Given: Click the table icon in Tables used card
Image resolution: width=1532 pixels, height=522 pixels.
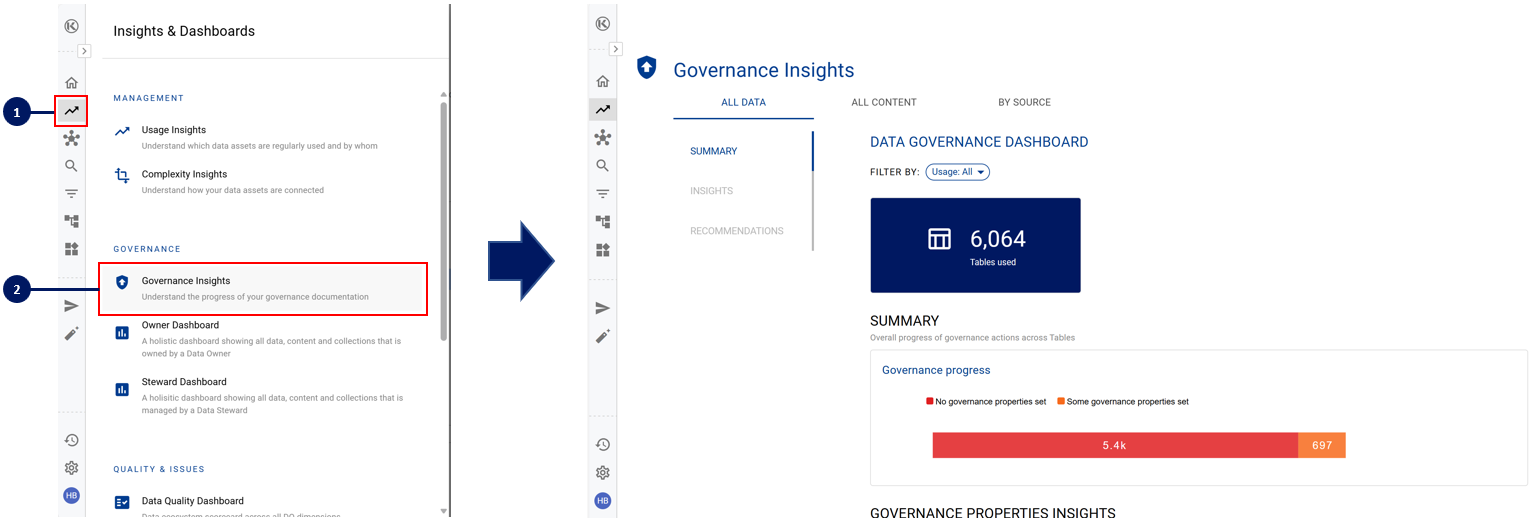Looking at the screenshot, I should (939, 239).
